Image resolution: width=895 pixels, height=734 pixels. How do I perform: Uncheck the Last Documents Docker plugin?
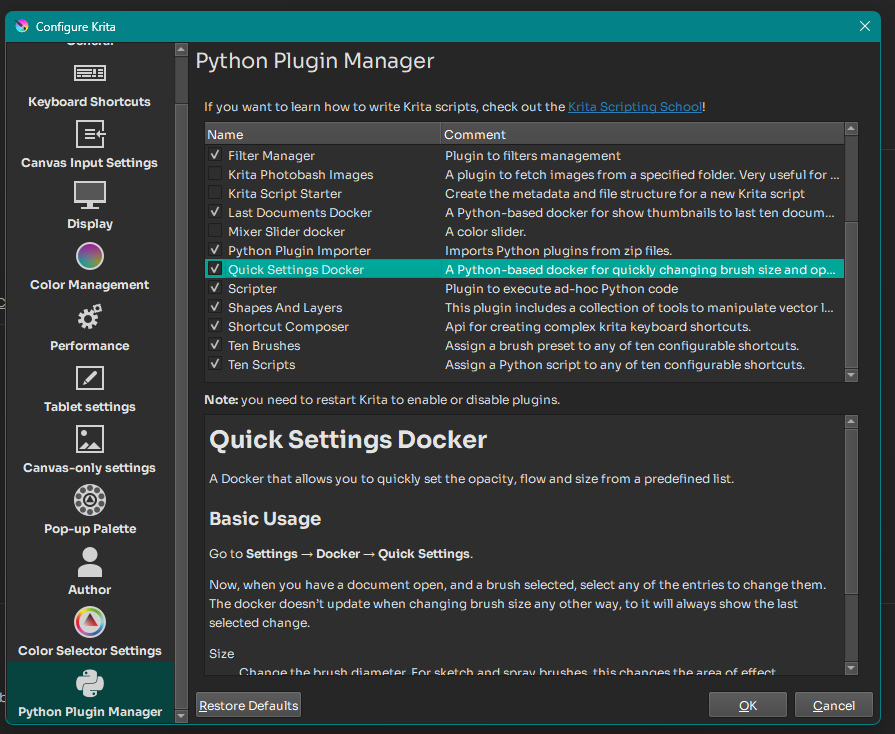(215, 212)
